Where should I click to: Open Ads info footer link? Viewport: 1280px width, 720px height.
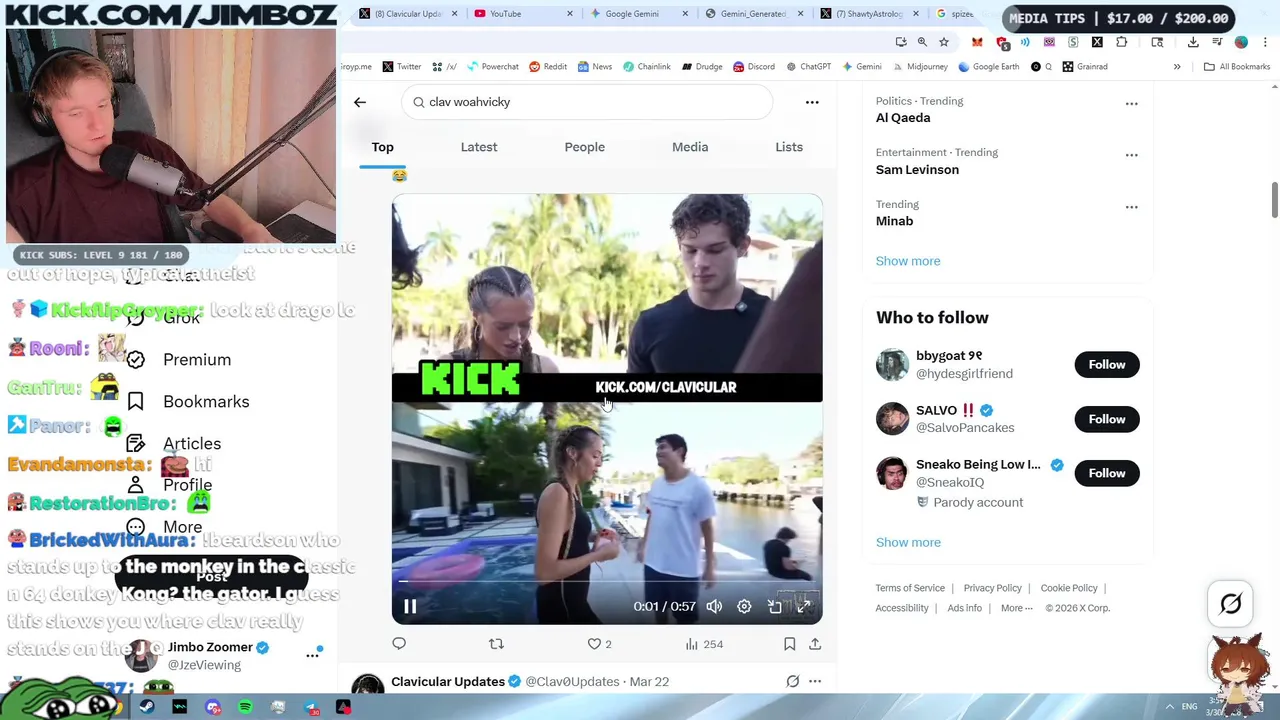965,608
